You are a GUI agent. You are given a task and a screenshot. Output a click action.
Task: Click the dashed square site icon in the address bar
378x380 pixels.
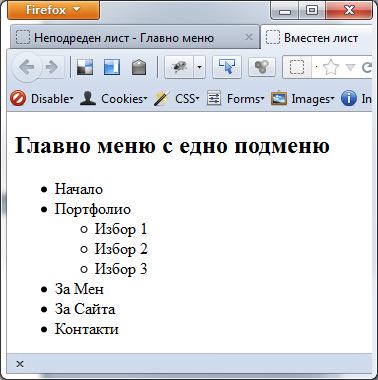point(297,68)
